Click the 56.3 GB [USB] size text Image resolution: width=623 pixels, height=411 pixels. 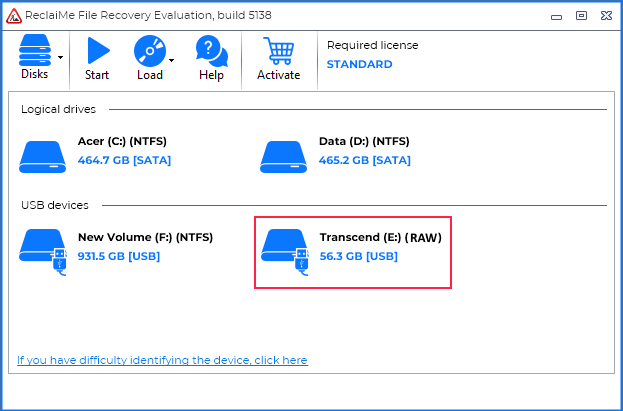coord(359,256)
